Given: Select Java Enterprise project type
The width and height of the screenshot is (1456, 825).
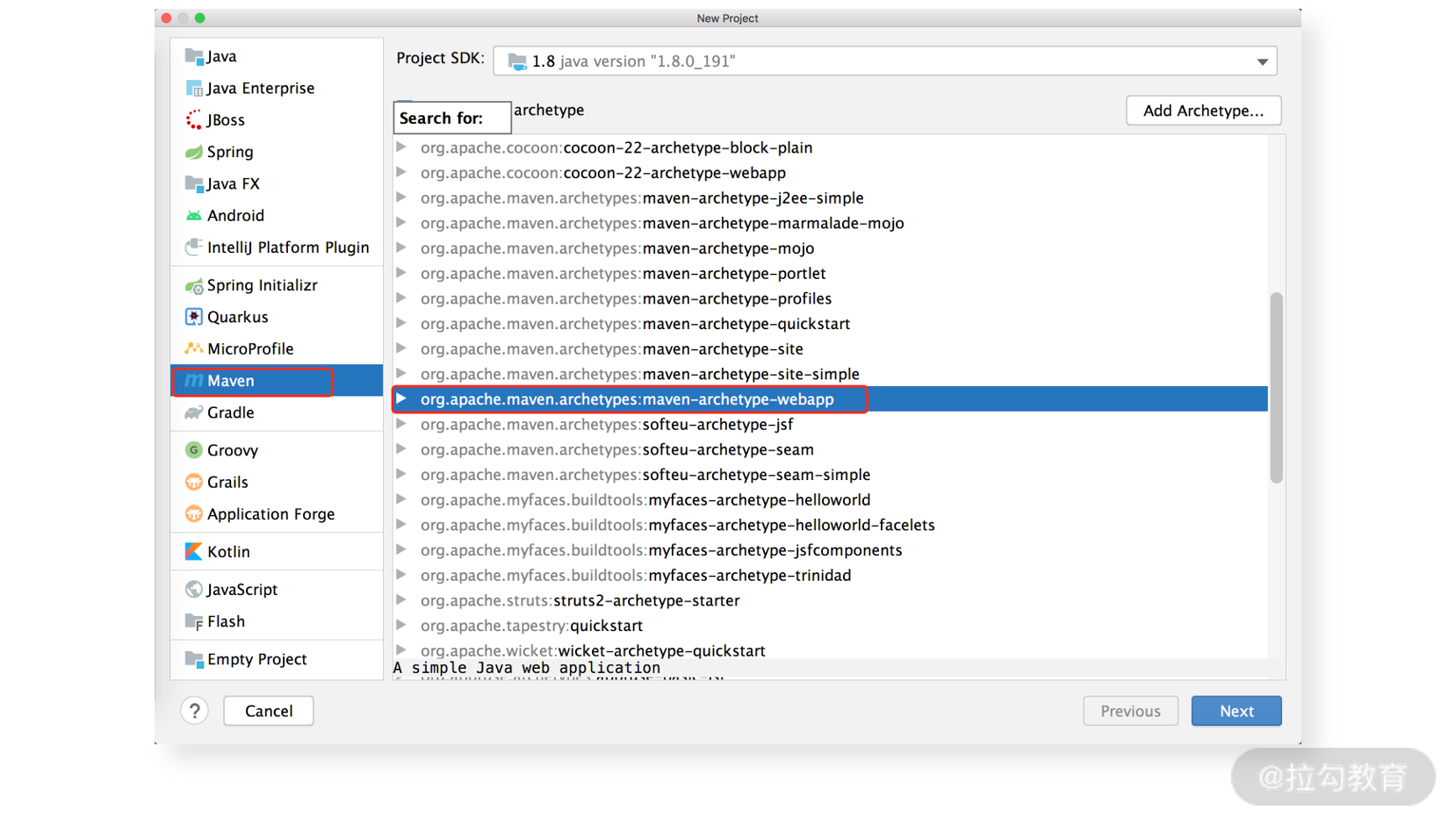Looking at the screenshot, I should click(260, 88).
